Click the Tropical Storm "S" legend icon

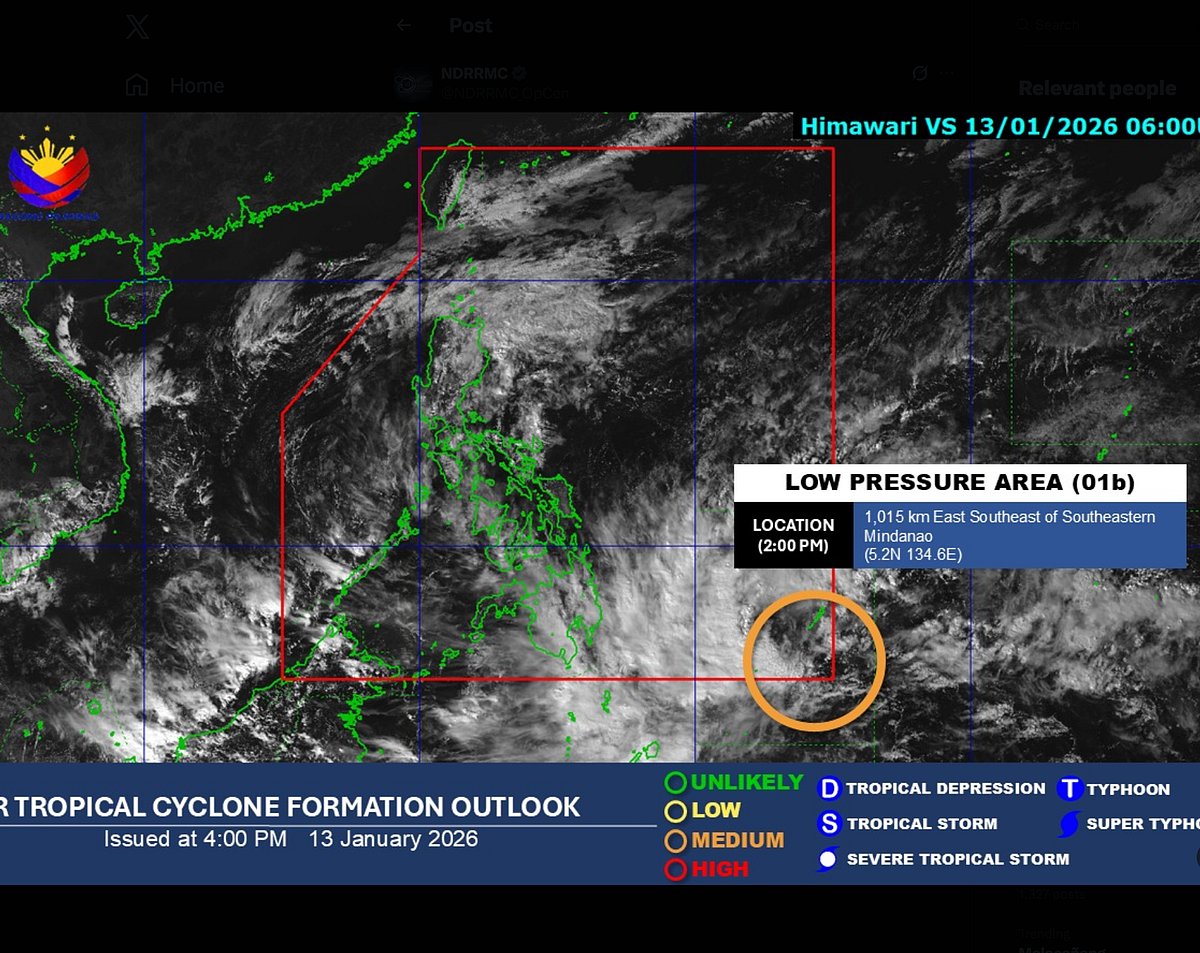(828, 824)
